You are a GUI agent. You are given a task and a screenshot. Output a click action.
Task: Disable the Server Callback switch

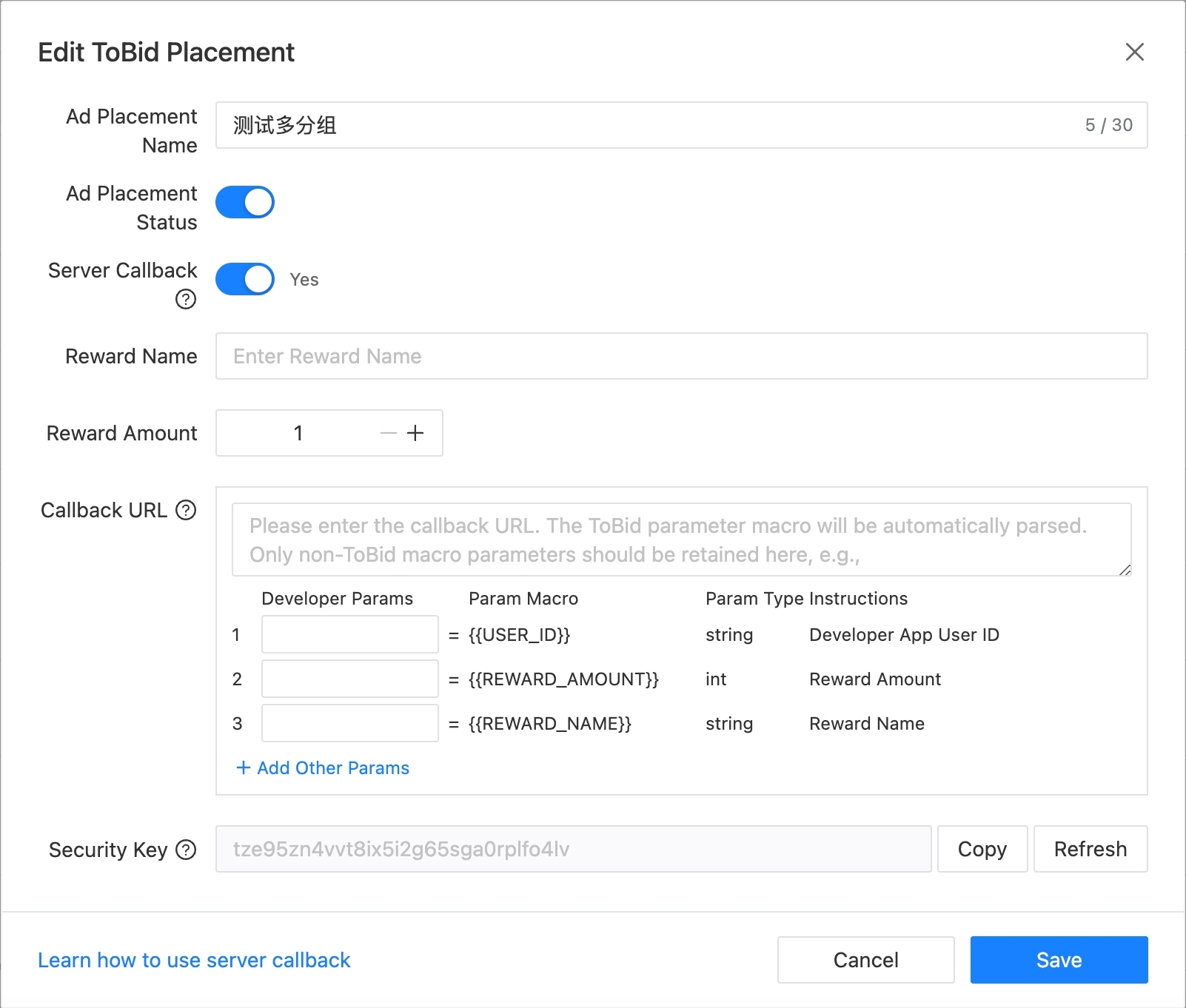[x=245, y=279]
